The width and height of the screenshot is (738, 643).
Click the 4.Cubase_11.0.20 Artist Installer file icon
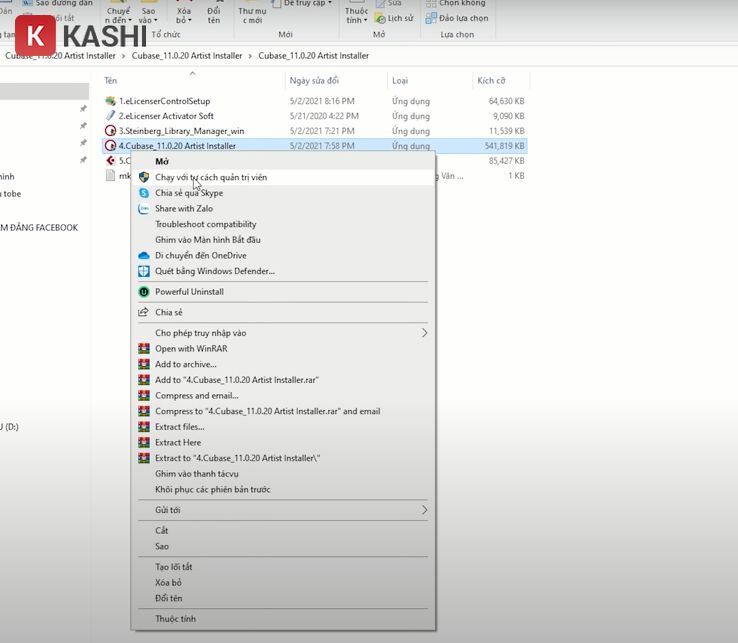pos(110,146)
